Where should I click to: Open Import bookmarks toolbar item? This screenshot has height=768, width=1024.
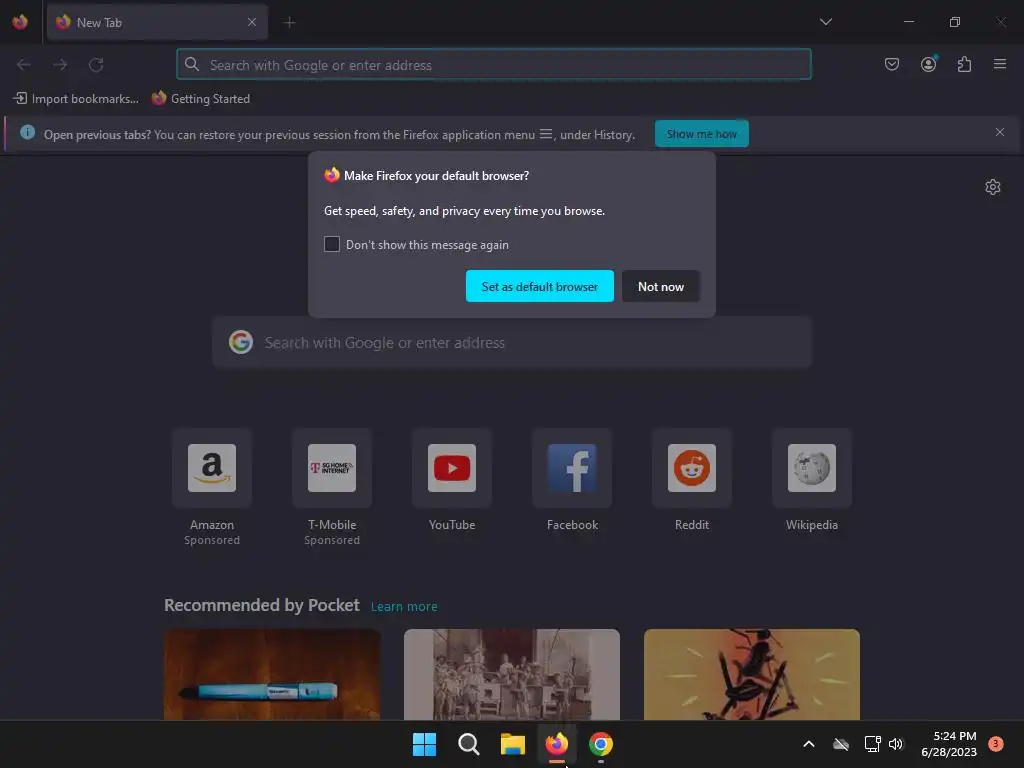point(76,99)
